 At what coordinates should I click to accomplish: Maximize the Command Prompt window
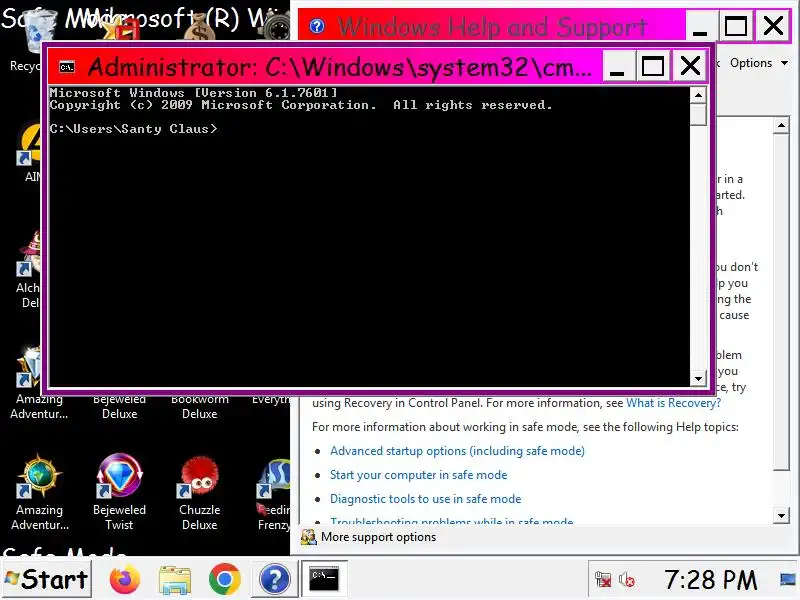[x=653, y=66]
